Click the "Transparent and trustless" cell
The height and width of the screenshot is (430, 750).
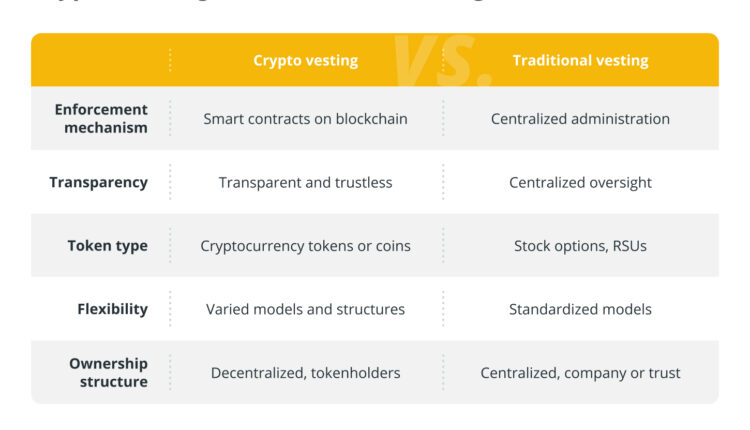pyautogui.click(x=305, y=182)
